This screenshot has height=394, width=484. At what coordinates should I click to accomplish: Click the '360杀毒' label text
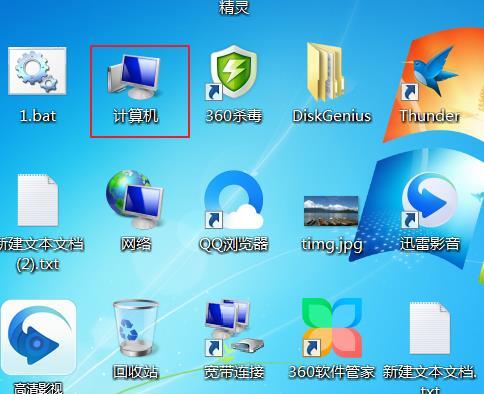[234, 116]
